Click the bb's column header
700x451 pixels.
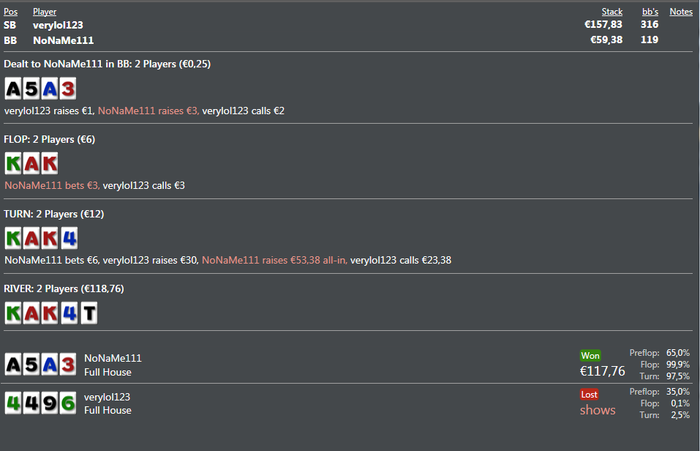(650, 12)
